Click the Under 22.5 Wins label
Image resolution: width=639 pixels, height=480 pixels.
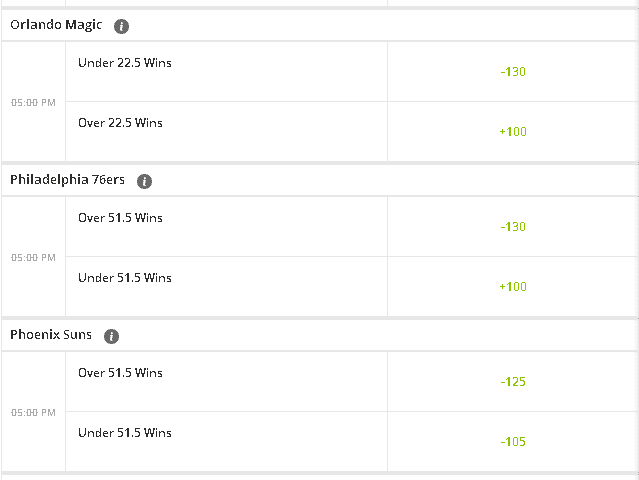tap(125, 63)
